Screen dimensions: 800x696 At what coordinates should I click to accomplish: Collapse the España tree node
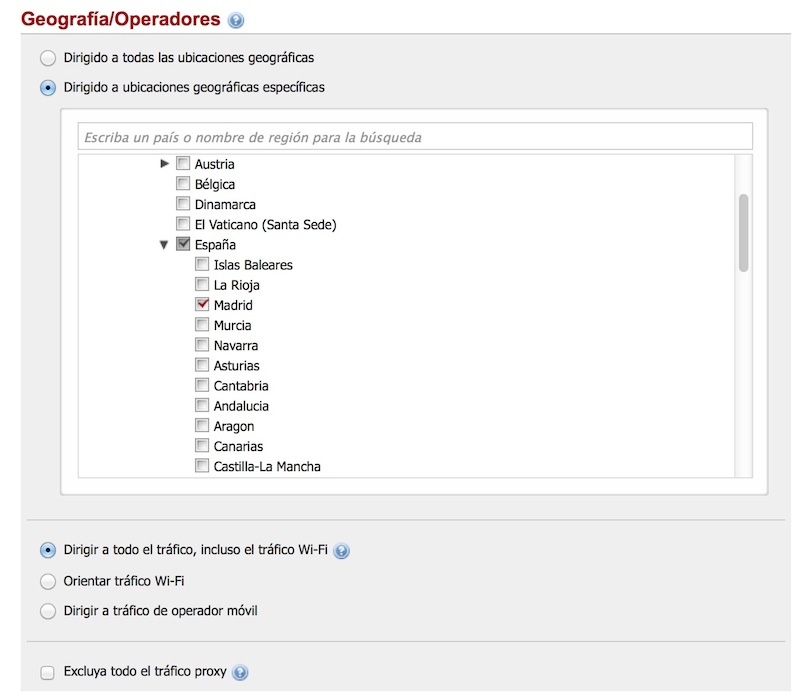point(164,245)
